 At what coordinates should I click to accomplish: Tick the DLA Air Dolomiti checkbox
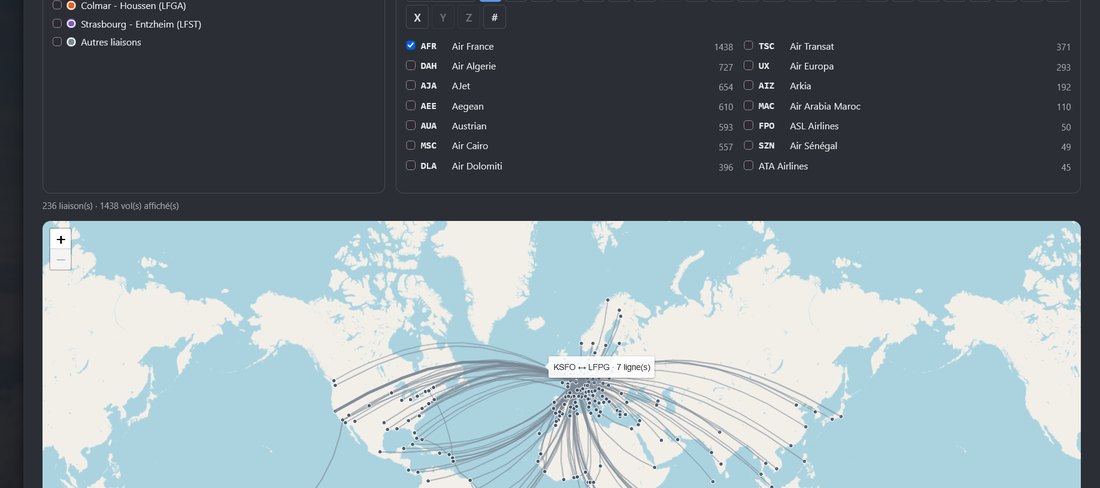click(x=411, y=165)
